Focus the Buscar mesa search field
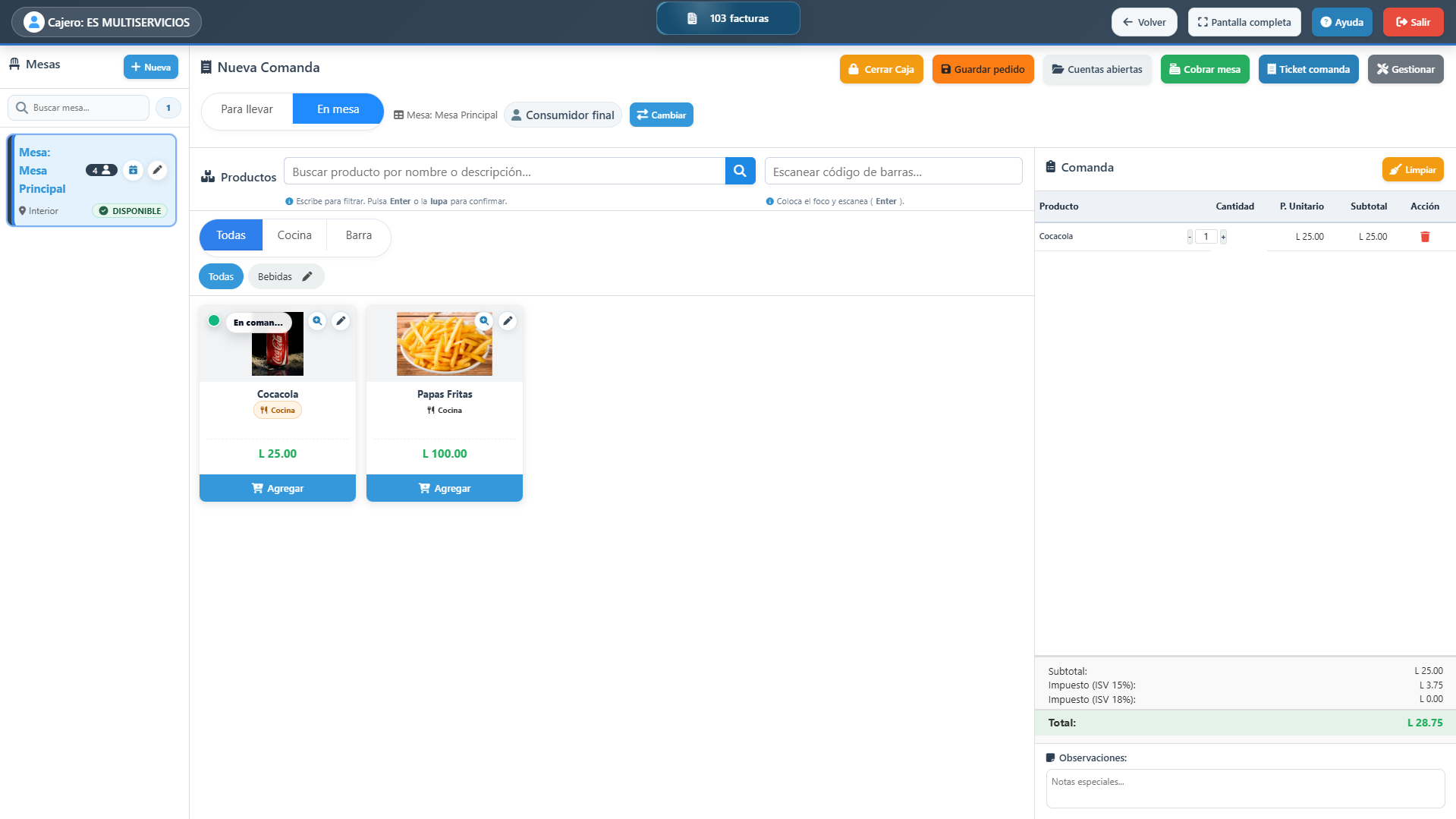Image resolution: width=1456 pixels, height=819 pixels. (78, 108)
